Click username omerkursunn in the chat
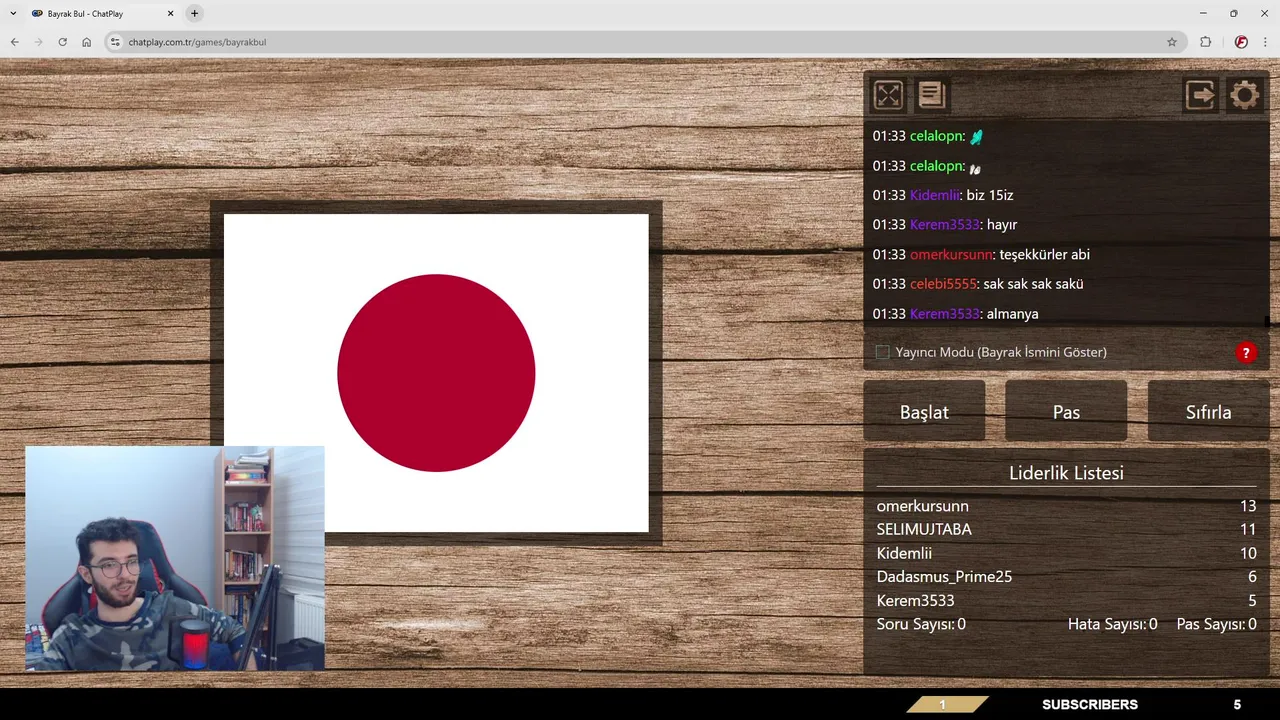Image resolution: width=1280 pixels, height=720 pixels. (951, 254)
